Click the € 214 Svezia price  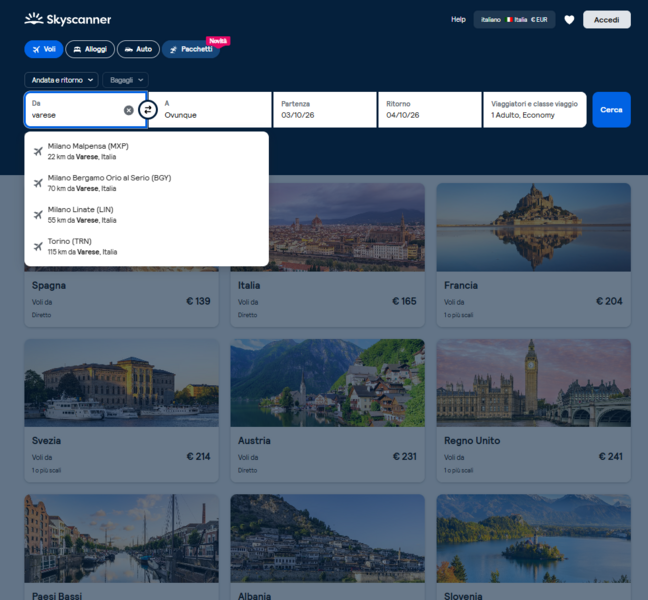[x=198, y=457]
